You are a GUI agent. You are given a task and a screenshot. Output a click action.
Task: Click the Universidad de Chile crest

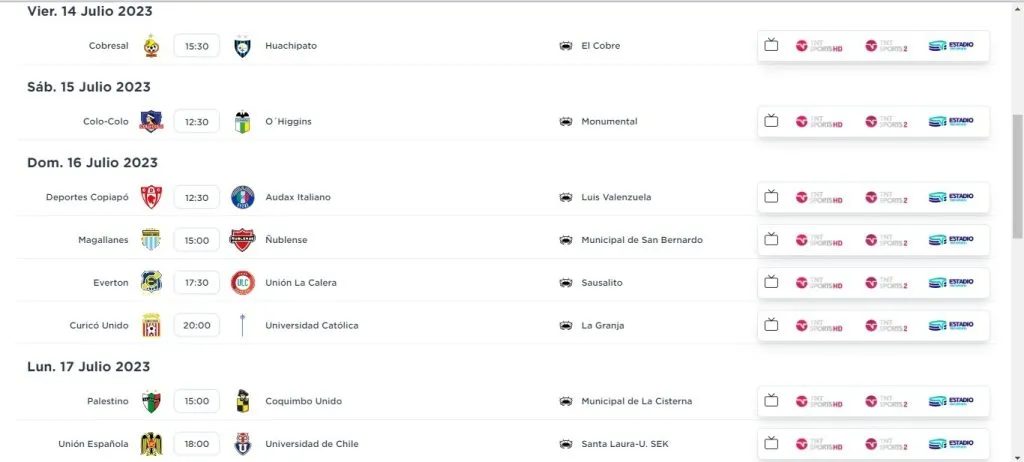[x=242, y=444]
